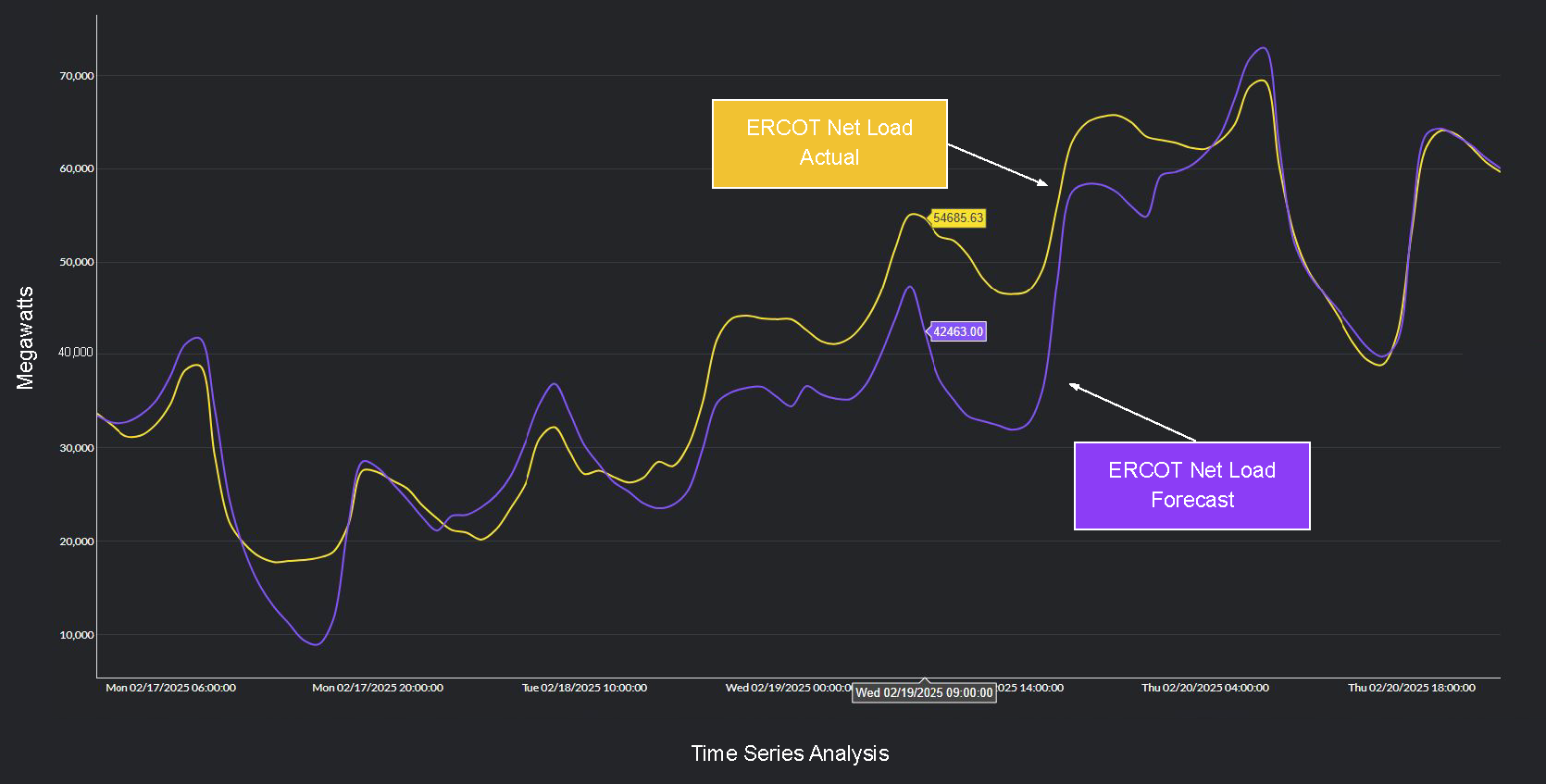This screenshot has width=1546, height=784.
Task: Select the 50,000 y-axis tick label
Action: point(77,262)
